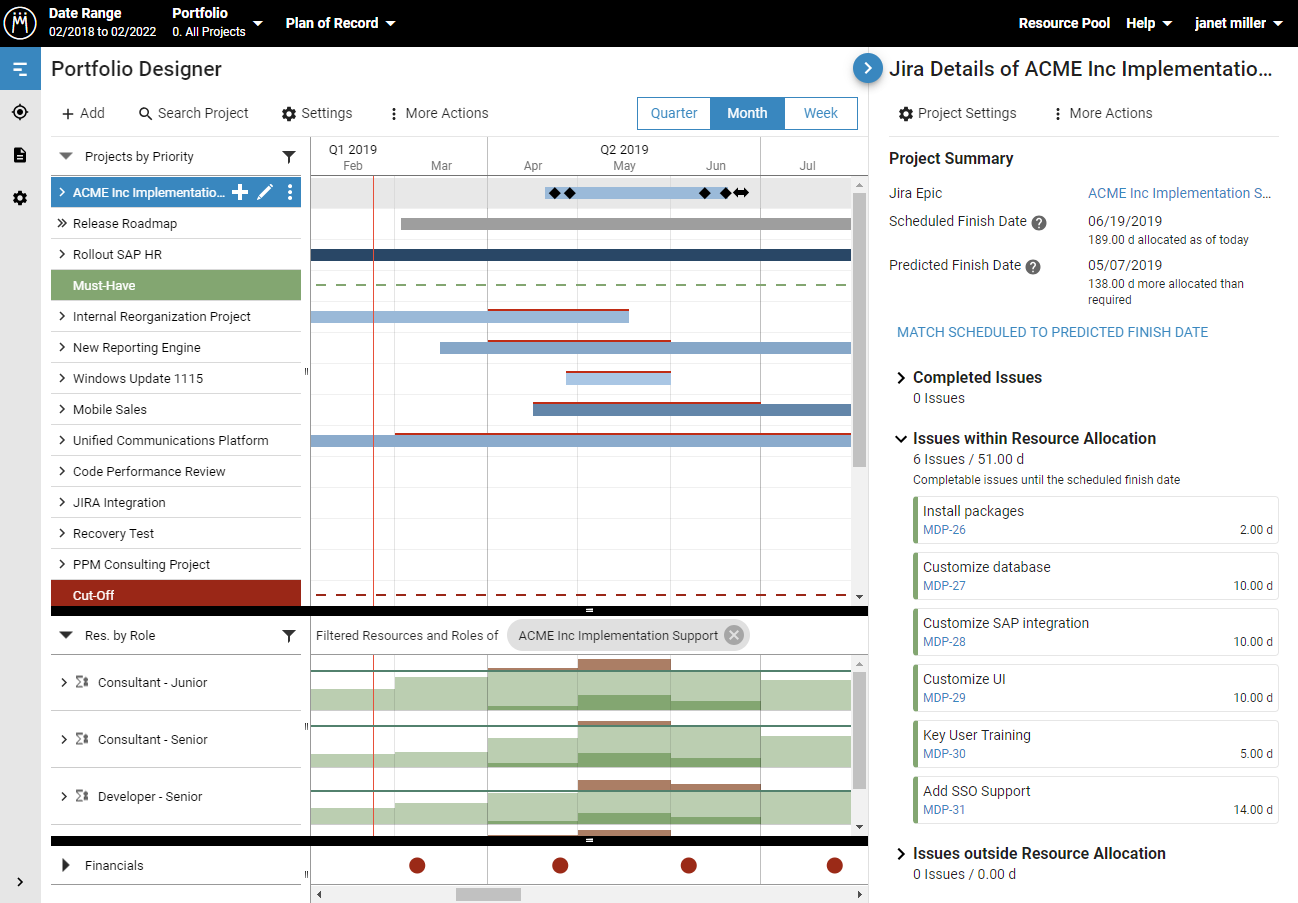1298x903 pixels.
Task: Collapse the Res. by Role section
Action: [x=66, y=635]
